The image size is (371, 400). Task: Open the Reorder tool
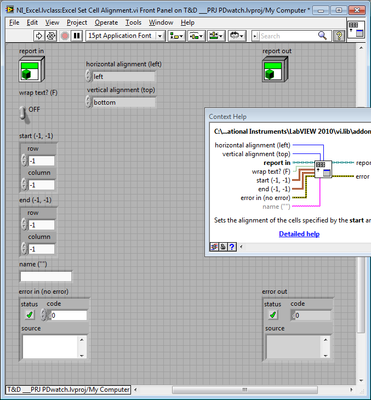click(x=237, y=36)
